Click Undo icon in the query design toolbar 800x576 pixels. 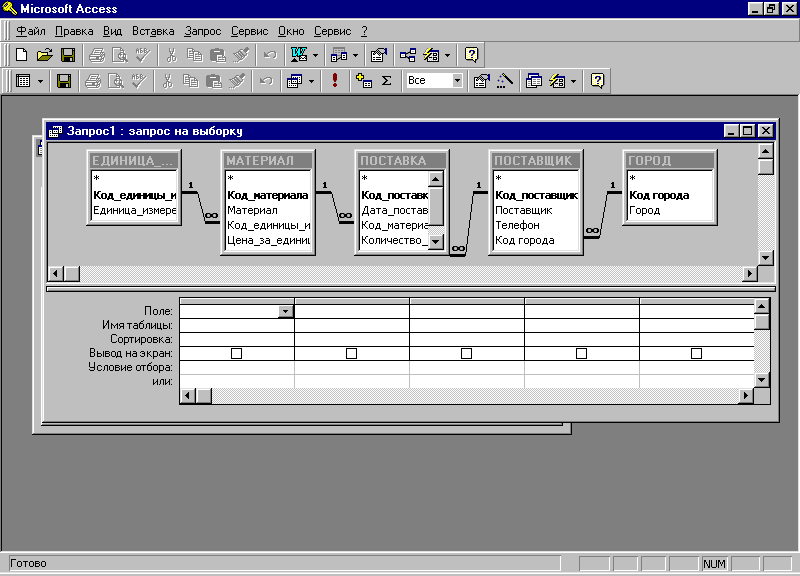pyautogui.click(x=266, y=81)
